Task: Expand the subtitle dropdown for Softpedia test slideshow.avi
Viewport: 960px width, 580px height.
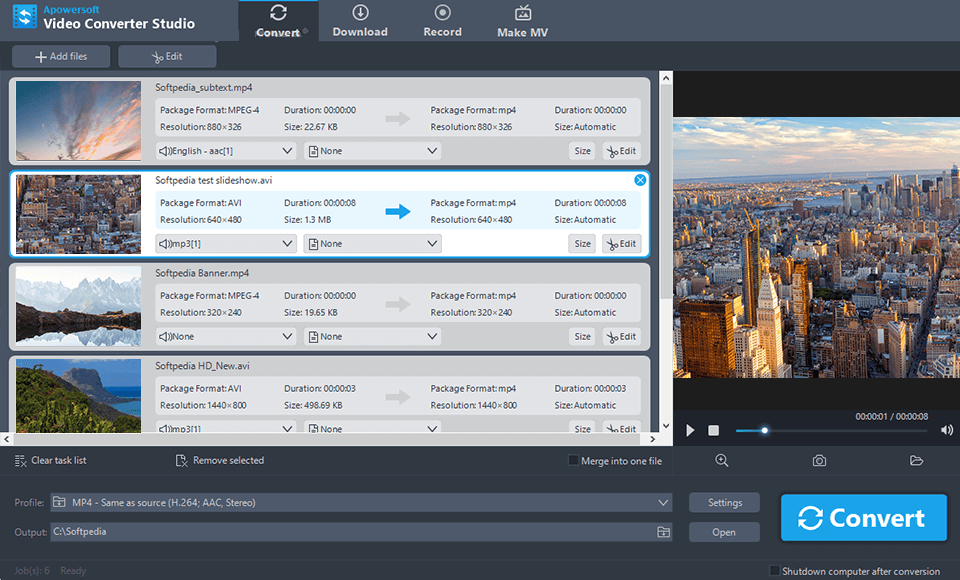Action: click(372, 243)
